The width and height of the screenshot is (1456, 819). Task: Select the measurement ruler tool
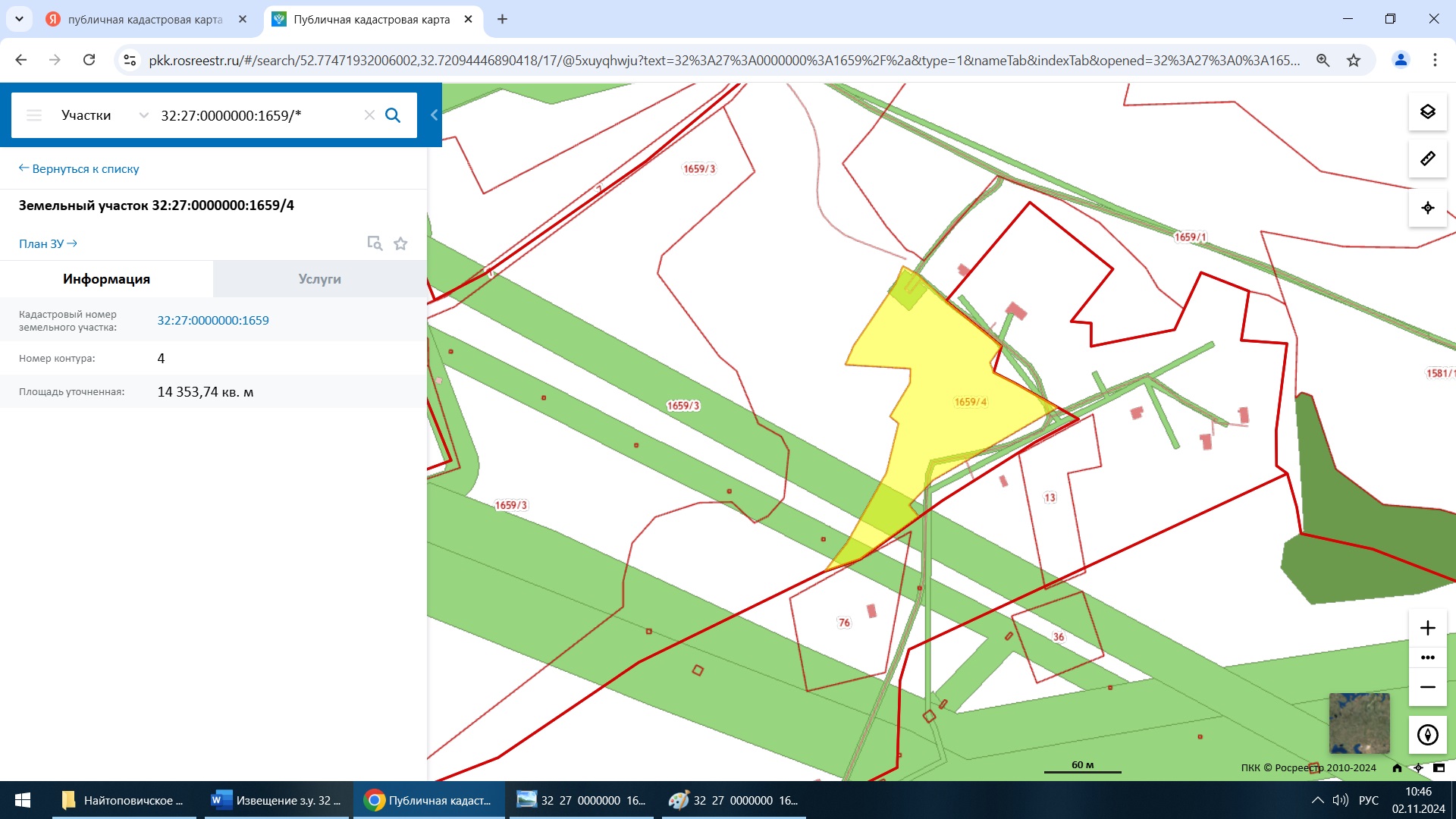pyautogui.click(x=1427, y=158)
